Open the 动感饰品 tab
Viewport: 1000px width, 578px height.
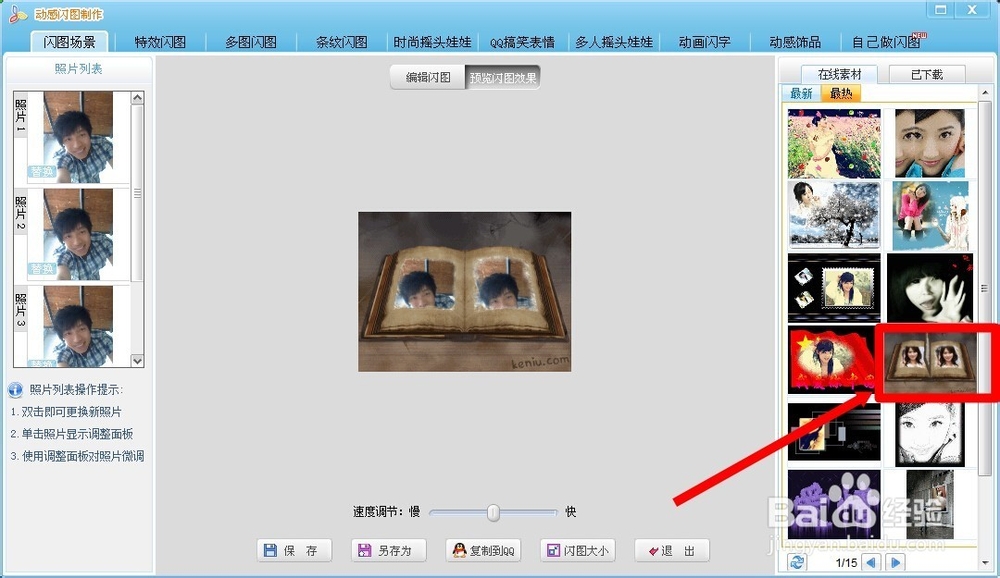789,41
